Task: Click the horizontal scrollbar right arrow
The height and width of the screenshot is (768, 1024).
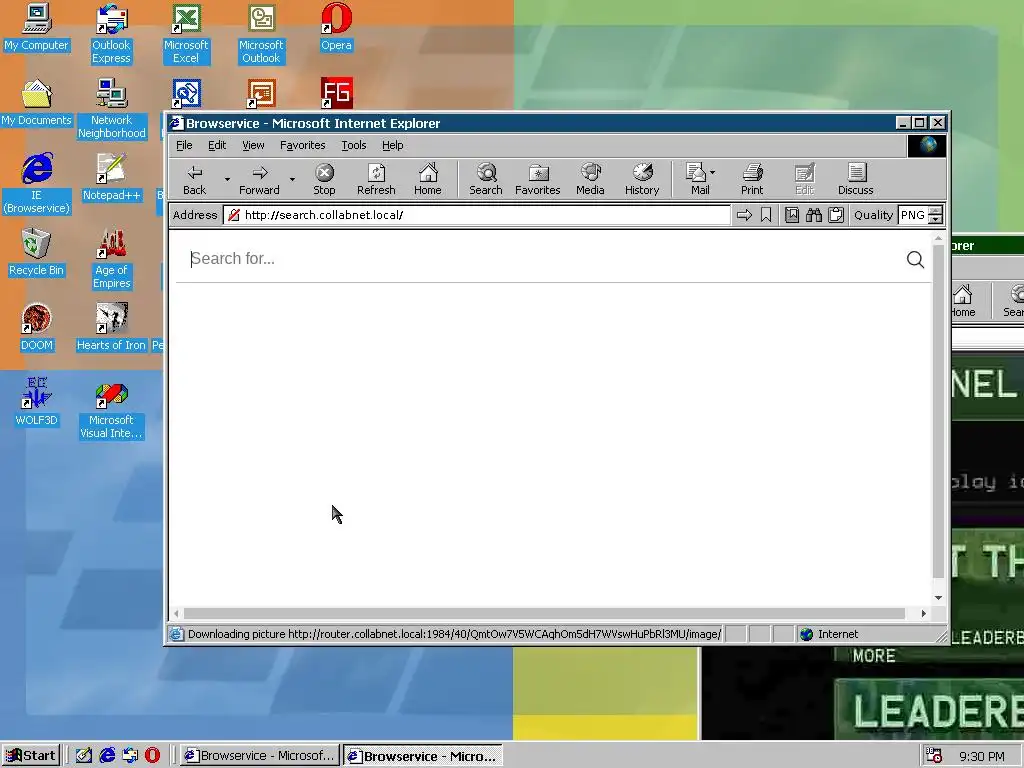Action: pyautogui.click(x=923, y=613)
